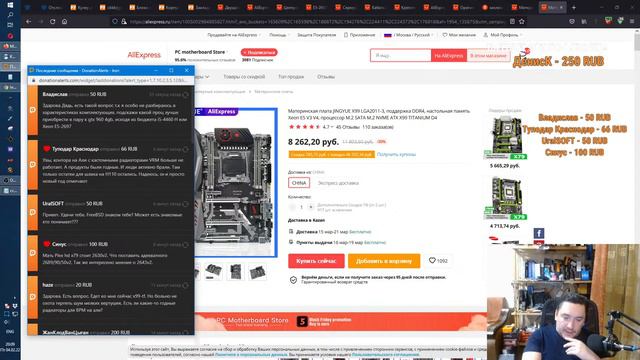Click the red extension icon in toolbar
Viewport: 640px width, 360px height.
click(x=608, y=21)
